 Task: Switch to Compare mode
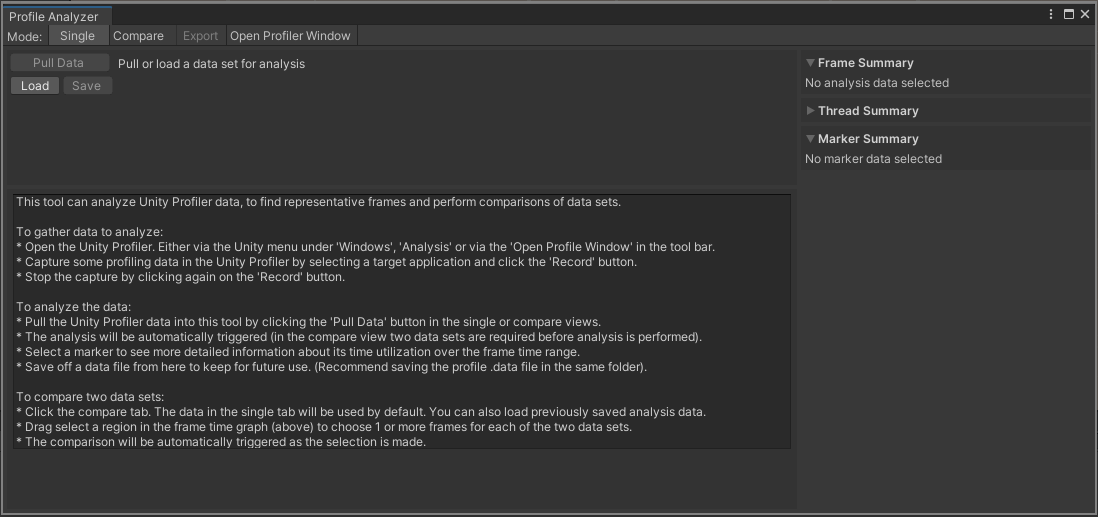tap(138, 36)
